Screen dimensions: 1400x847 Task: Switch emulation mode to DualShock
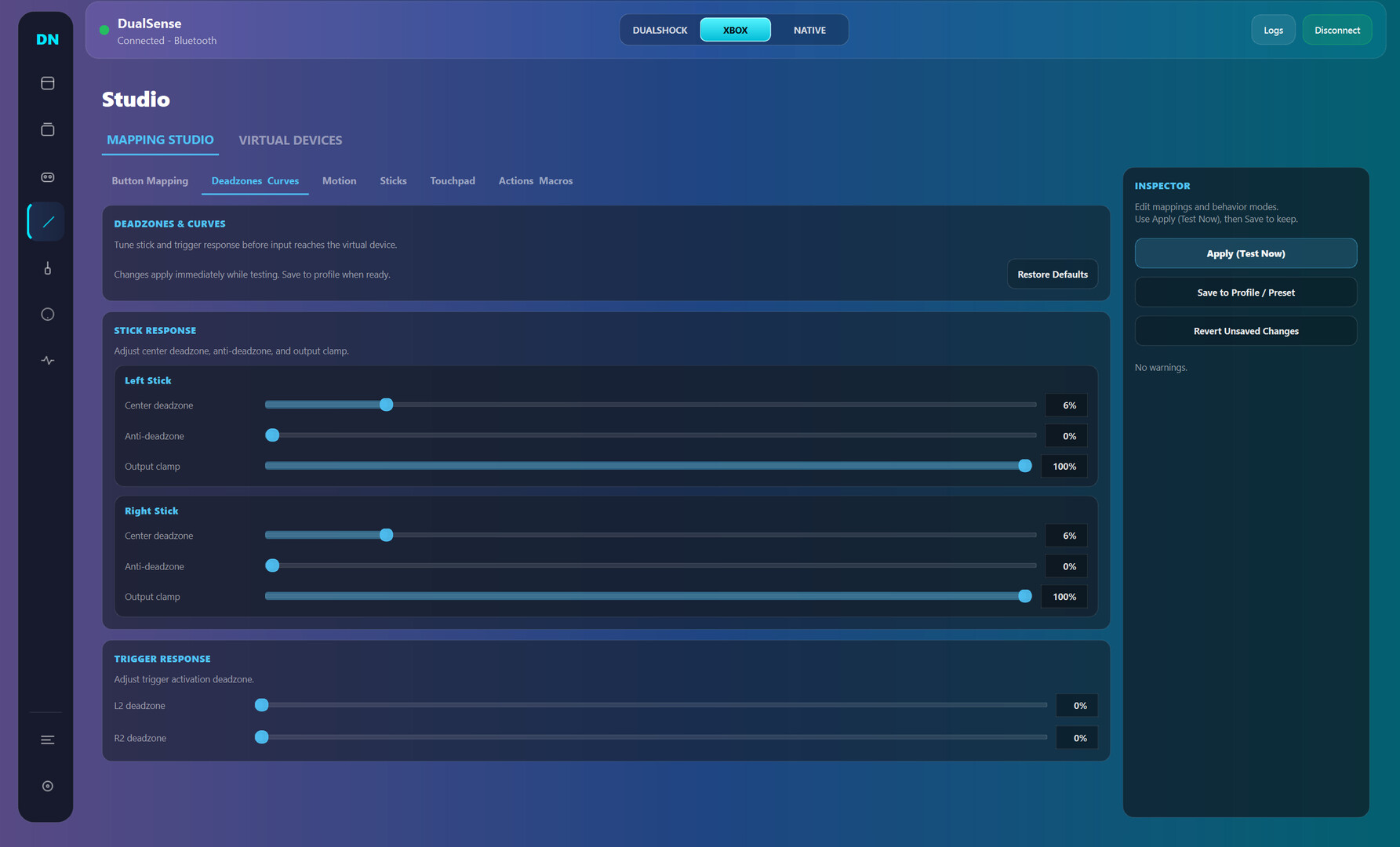pos(660,30)
